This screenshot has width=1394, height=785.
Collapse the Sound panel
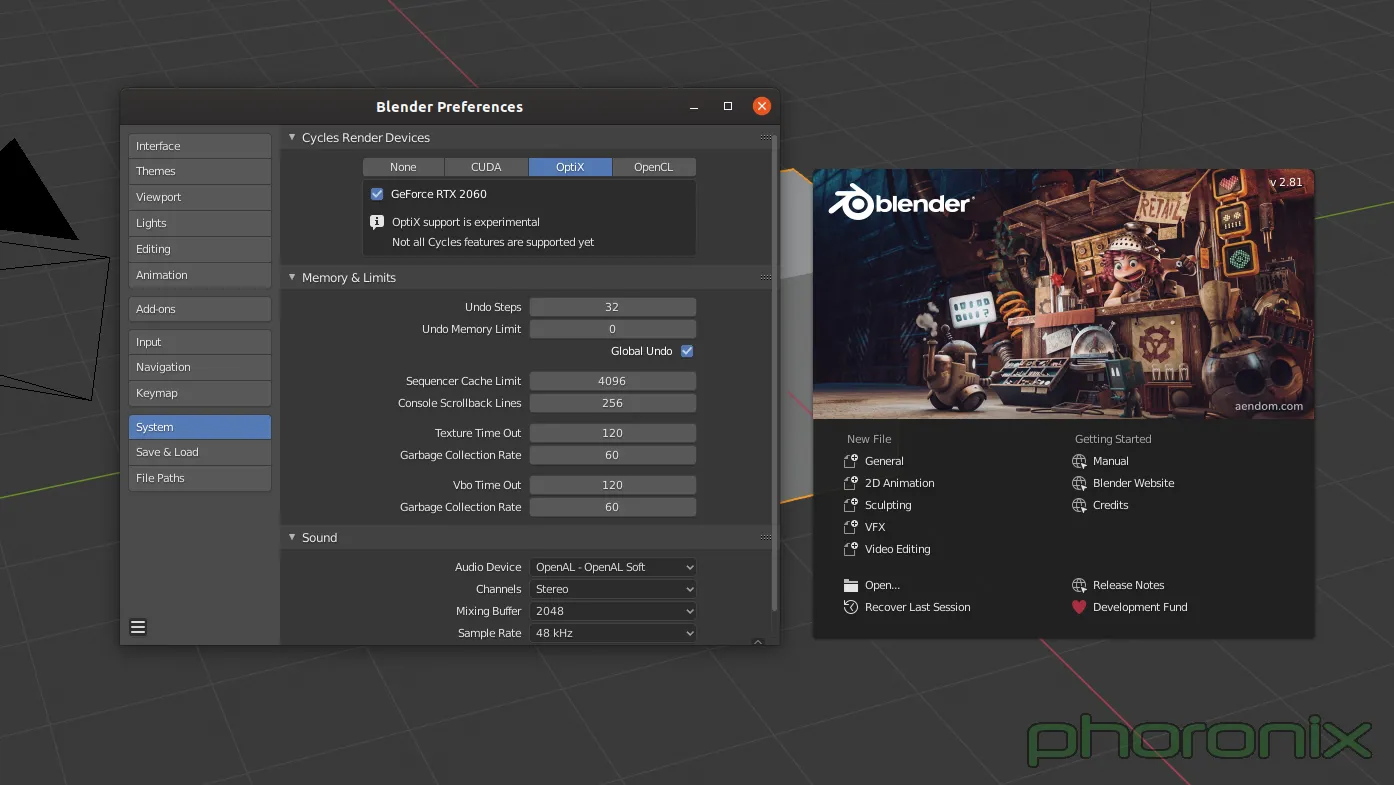pyautogui.click(x=292, y=537)
